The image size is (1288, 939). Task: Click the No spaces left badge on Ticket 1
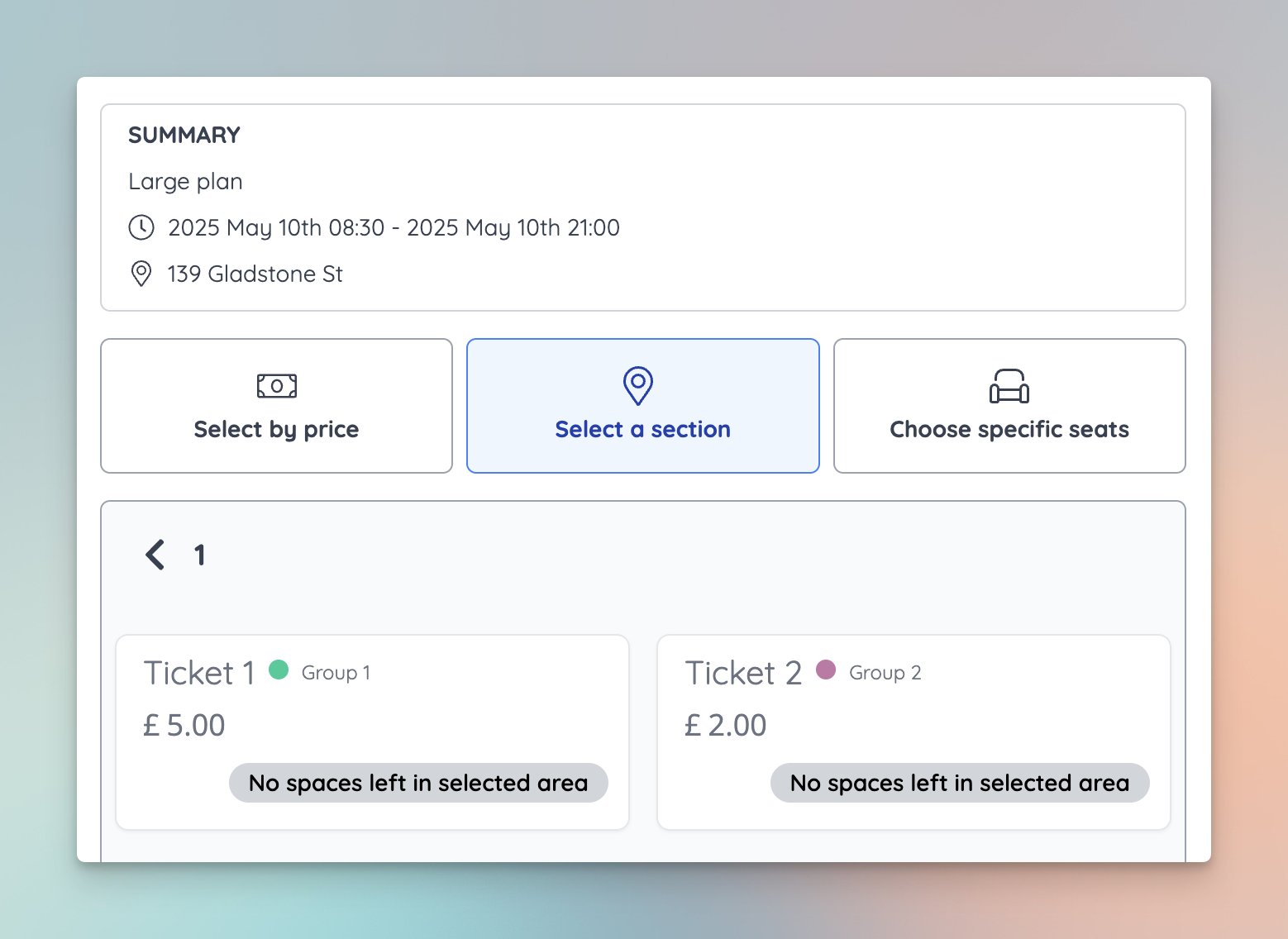418,783
